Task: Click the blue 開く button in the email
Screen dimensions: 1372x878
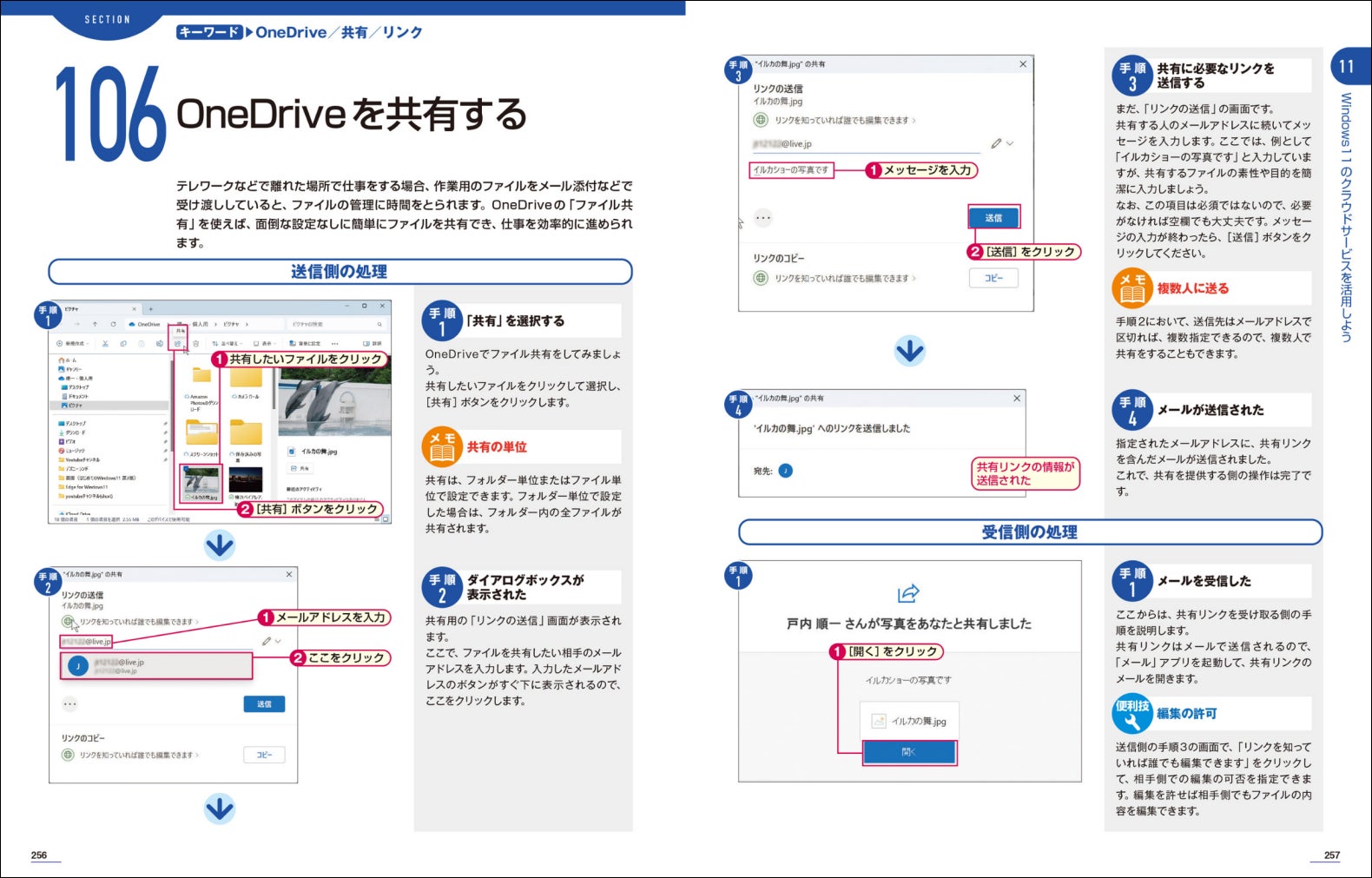Action: 909,752
